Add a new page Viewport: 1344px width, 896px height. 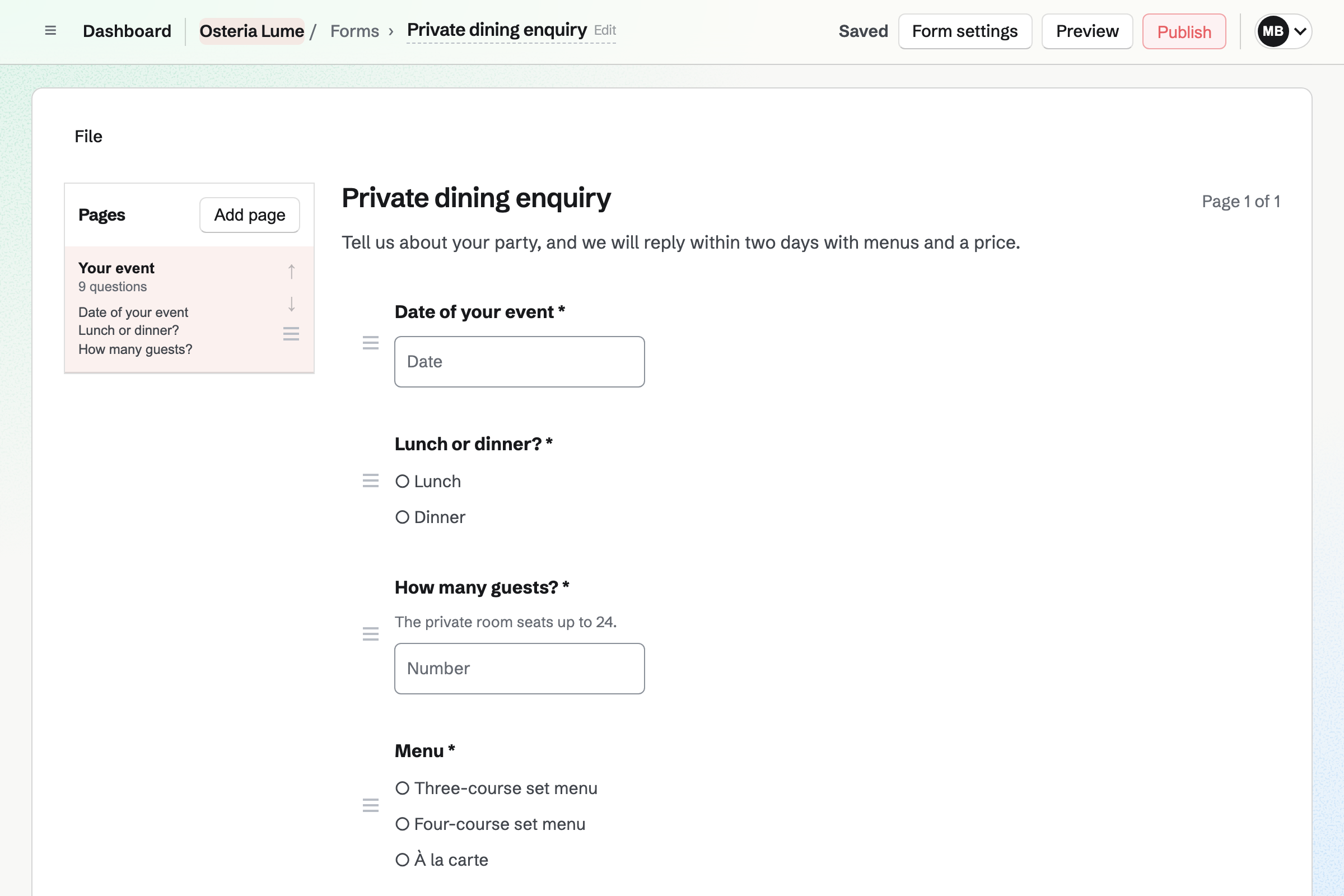250,215
